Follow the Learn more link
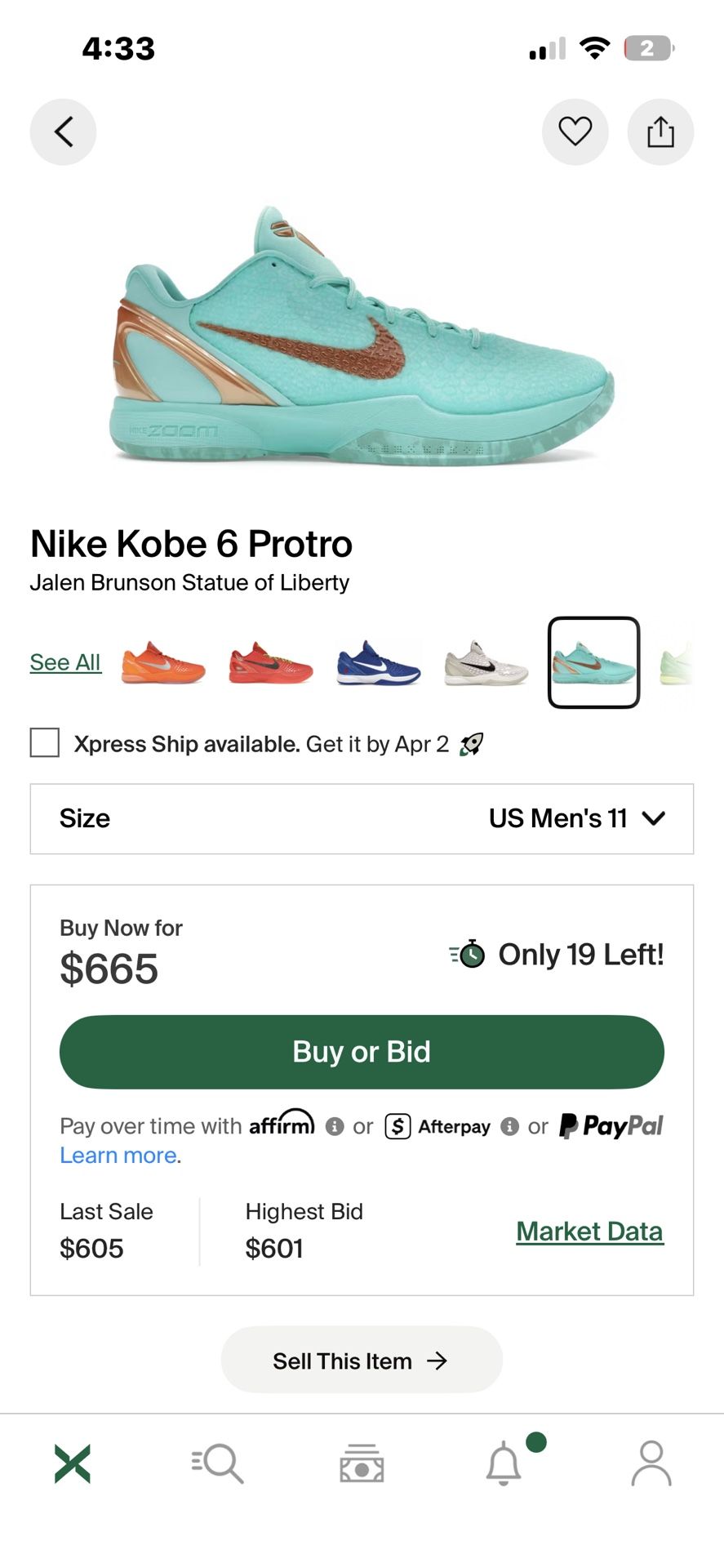The image size is (724, 1568). (118, 1155)
